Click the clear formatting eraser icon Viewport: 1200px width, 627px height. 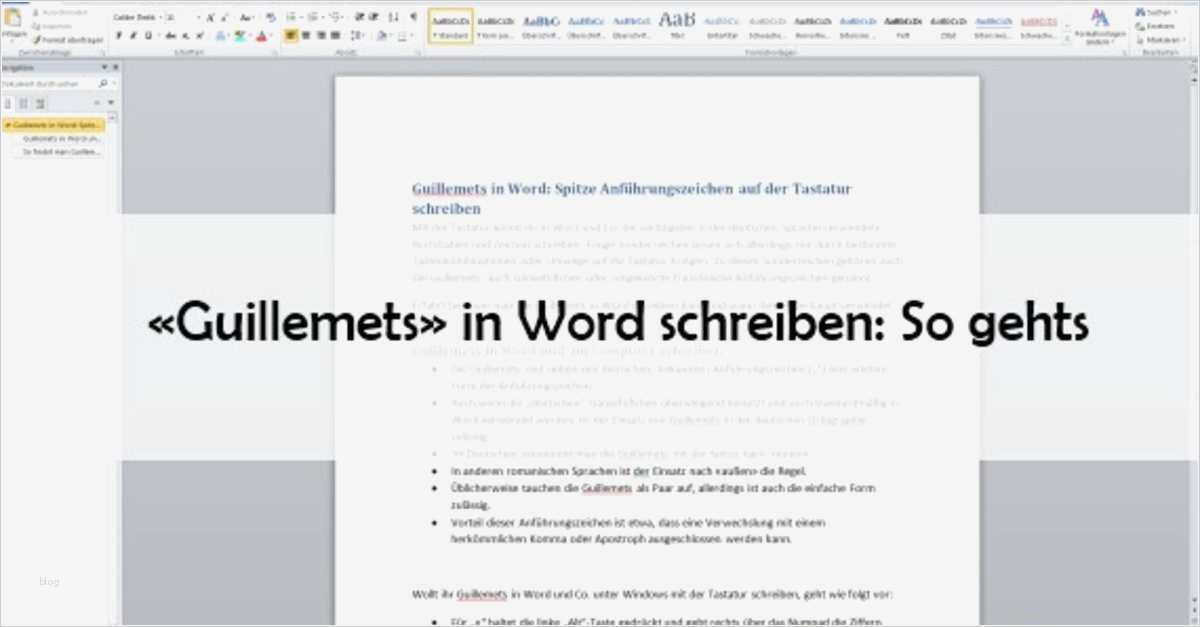coord(271,17)
